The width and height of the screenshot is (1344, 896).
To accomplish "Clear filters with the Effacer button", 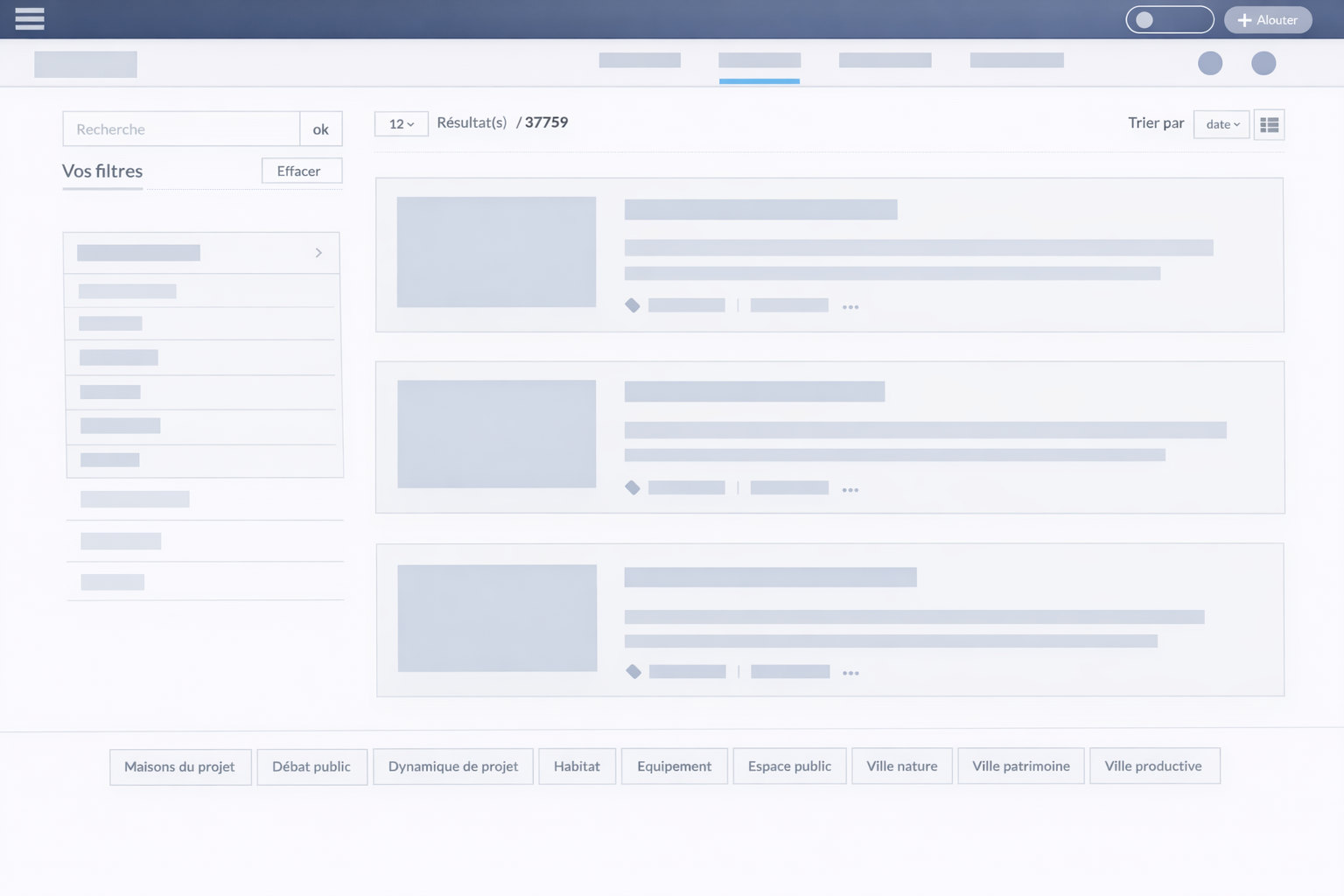I will [x=301, y=171].
